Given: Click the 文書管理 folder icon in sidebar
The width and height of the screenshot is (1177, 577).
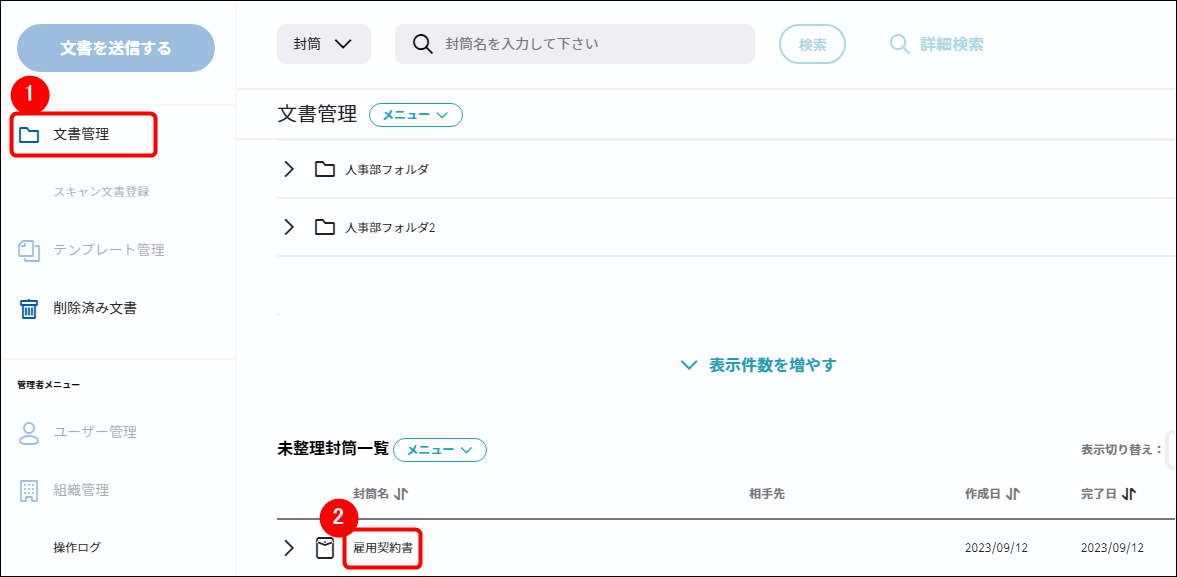Looking at the screenshot, I should pyautogui.click(x=29, y=135).
